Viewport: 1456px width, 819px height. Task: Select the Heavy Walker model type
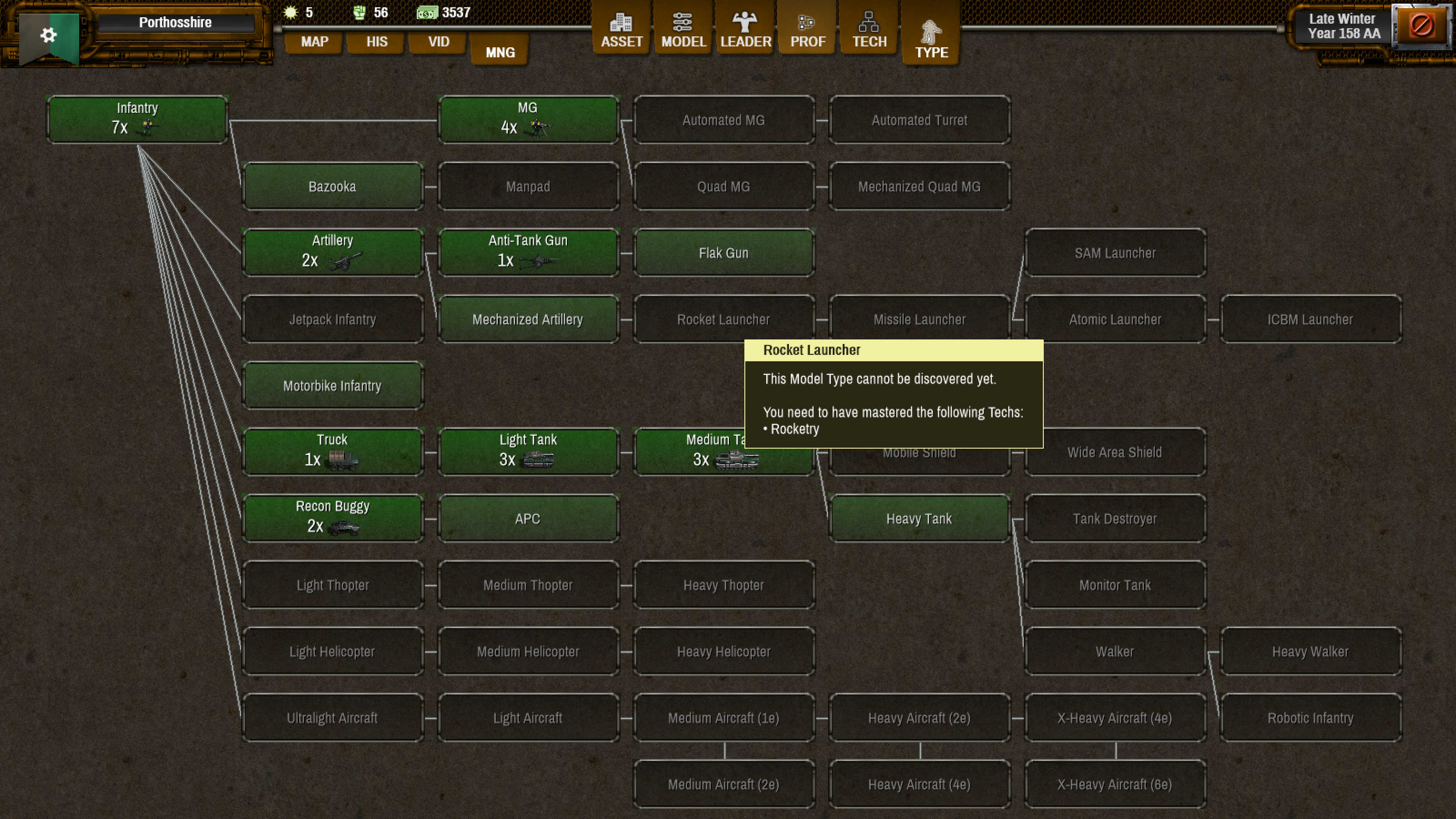[x=1311, y=651]
